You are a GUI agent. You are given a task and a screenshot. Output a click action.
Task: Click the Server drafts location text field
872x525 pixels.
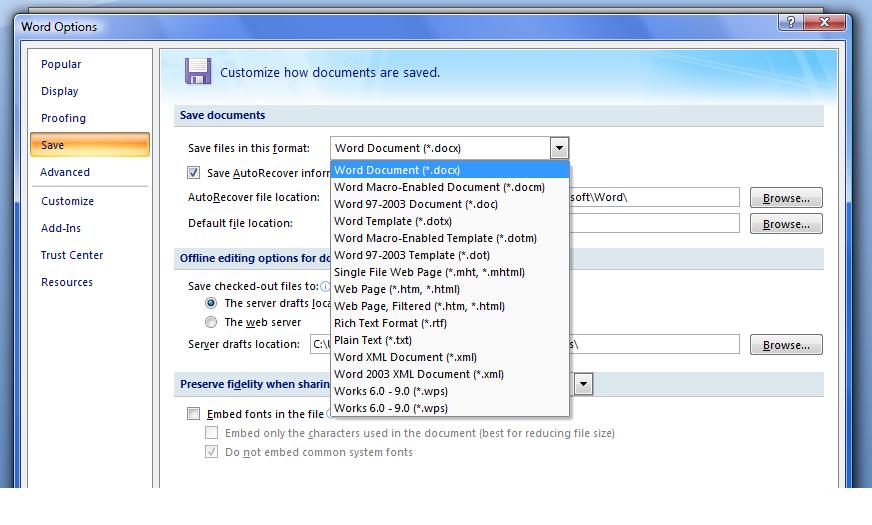pos(655,344)
